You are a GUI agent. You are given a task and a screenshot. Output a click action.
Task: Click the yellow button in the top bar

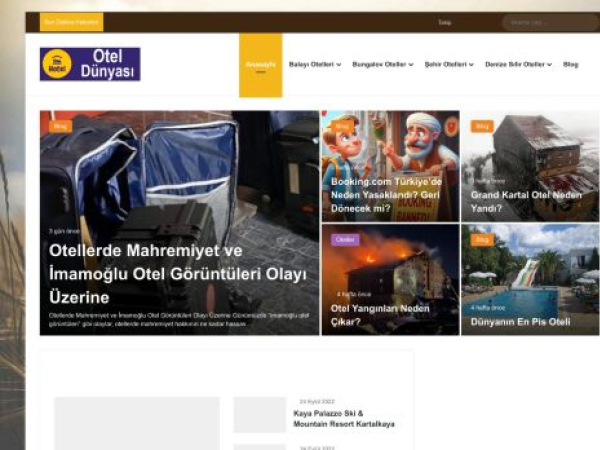point(72,22)
